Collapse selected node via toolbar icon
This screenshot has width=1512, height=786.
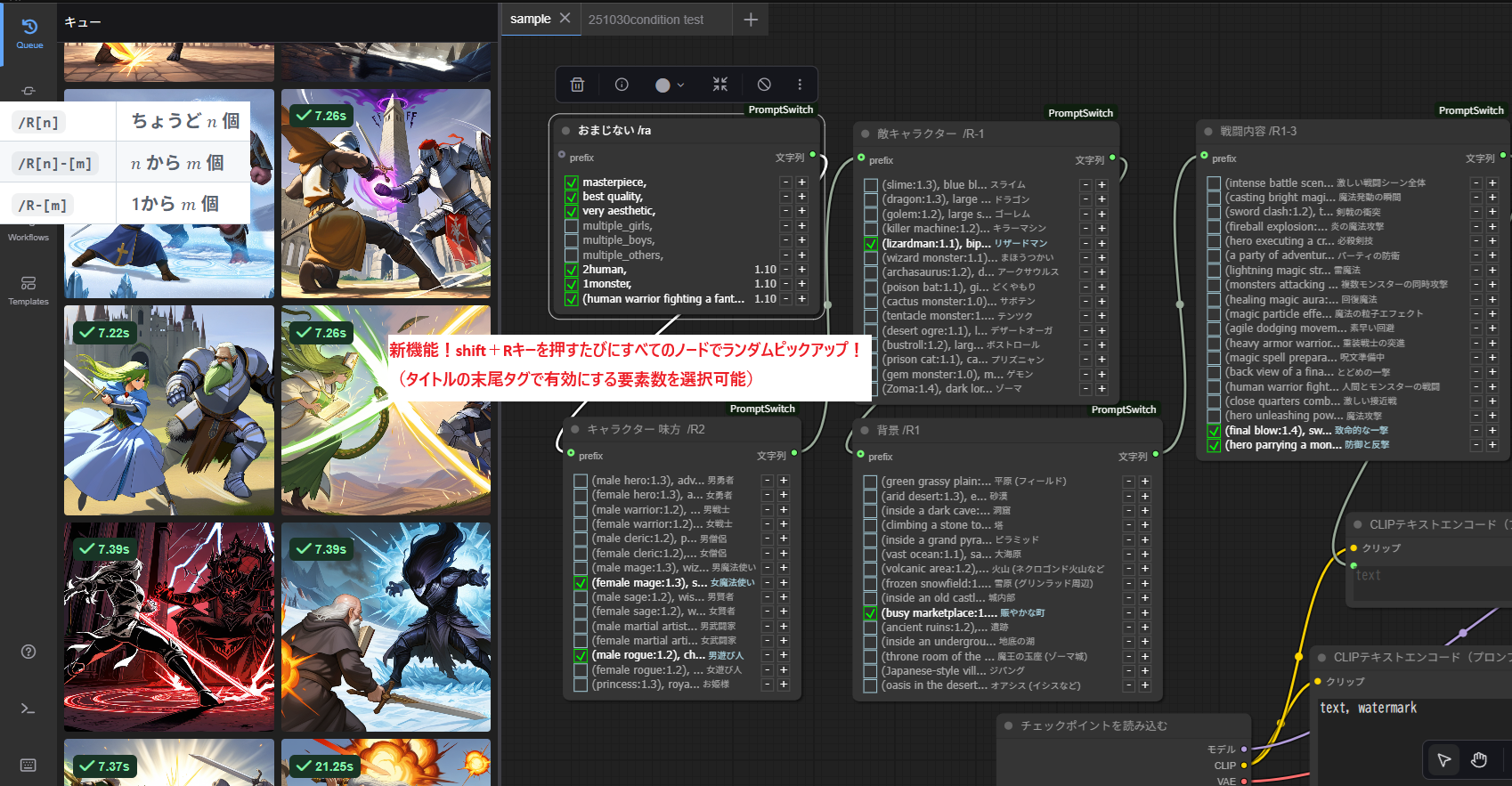pos(720,85)
